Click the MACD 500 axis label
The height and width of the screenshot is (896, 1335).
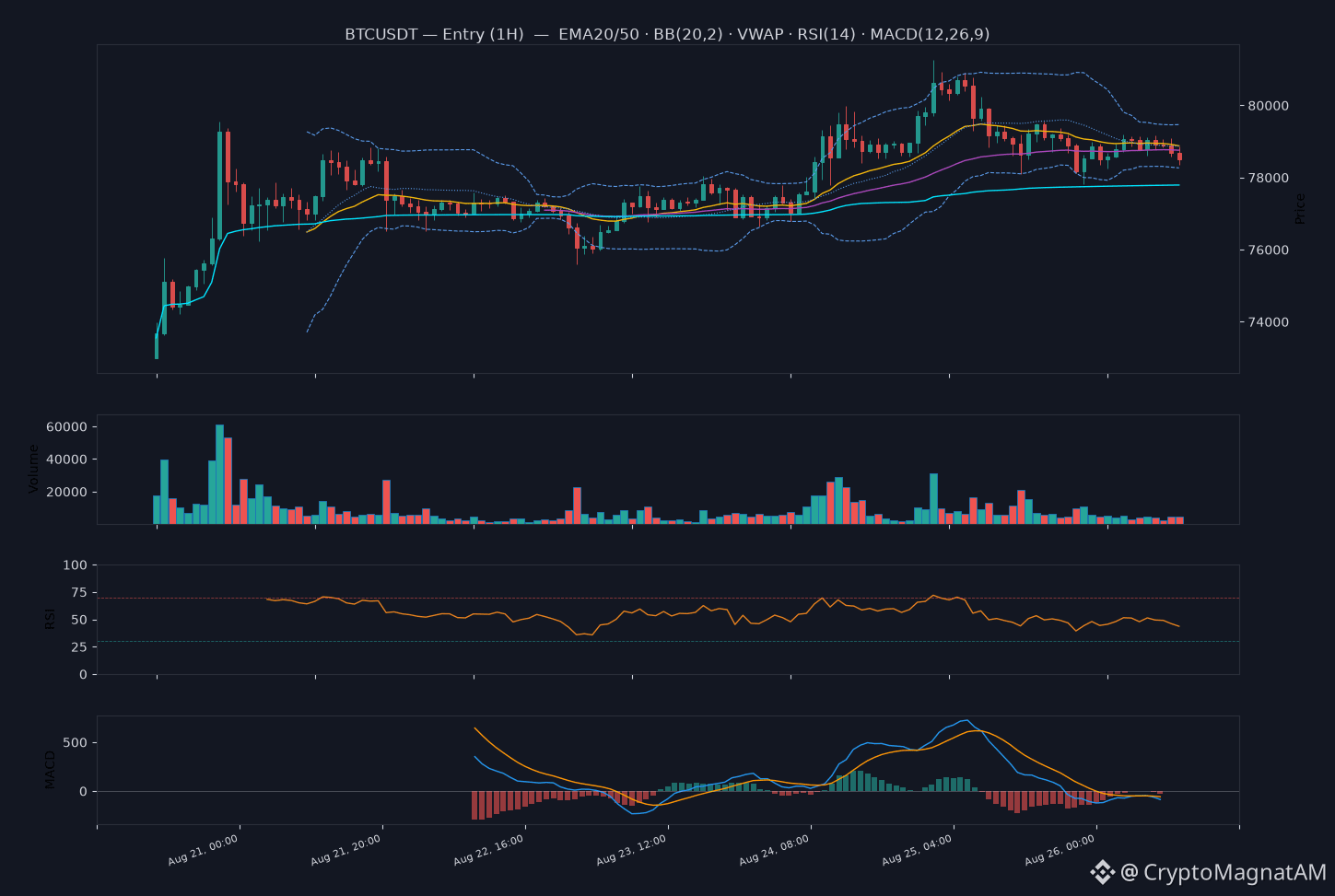click(x=75, y=743)
